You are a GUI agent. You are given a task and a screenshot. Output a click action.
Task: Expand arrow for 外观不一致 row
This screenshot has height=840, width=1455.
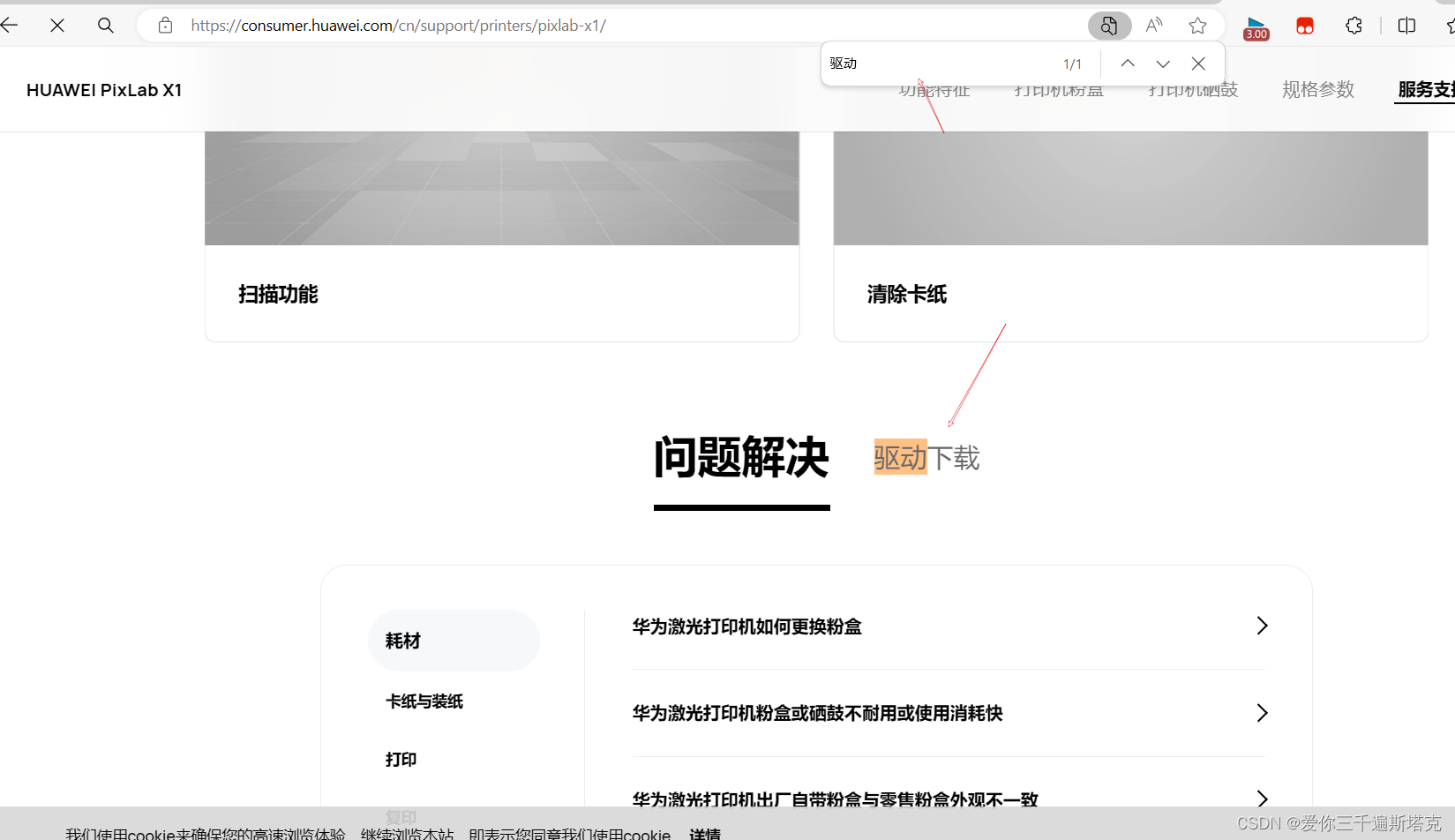1262,799
